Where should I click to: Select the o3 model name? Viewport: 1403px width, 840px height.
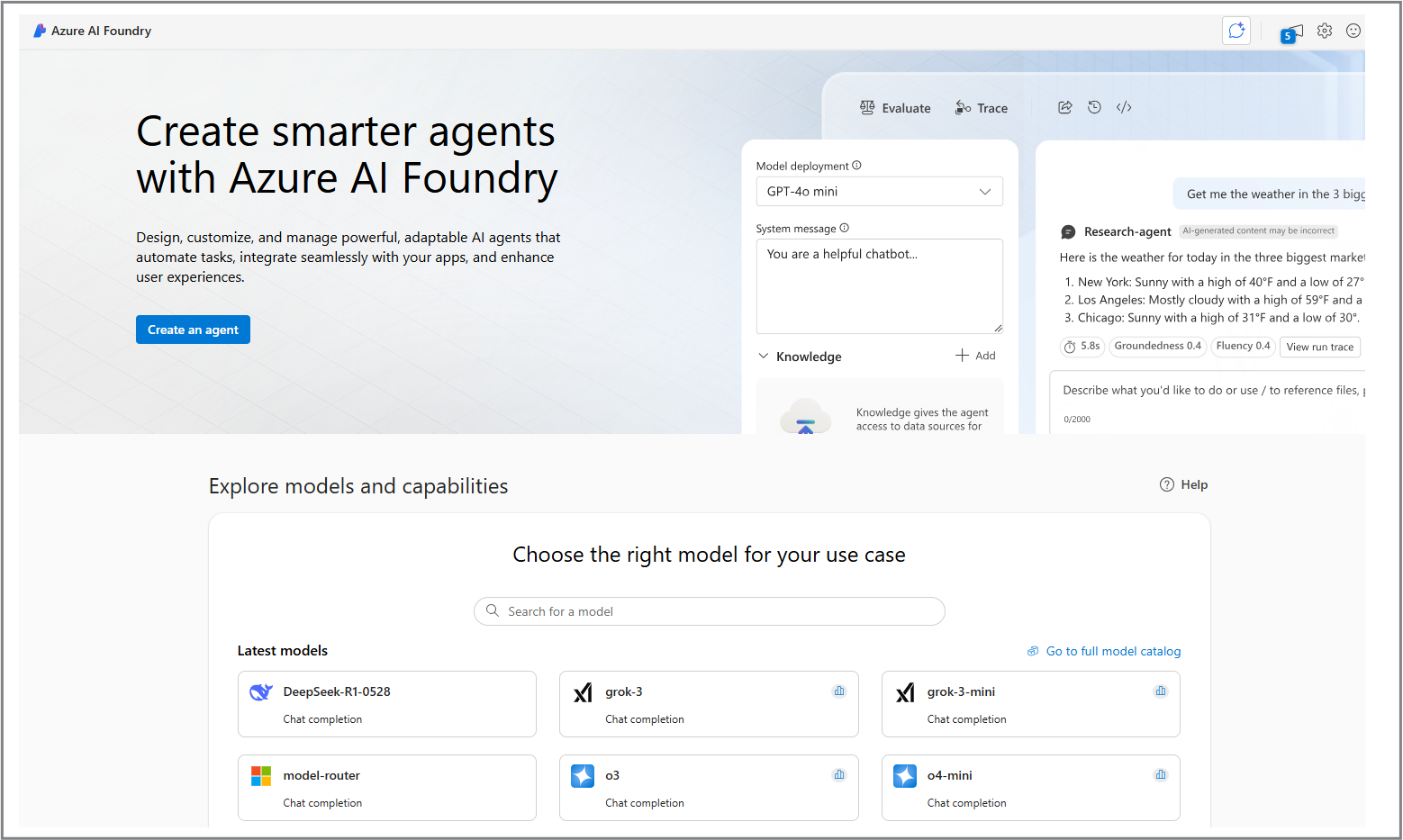click(612, 775)
